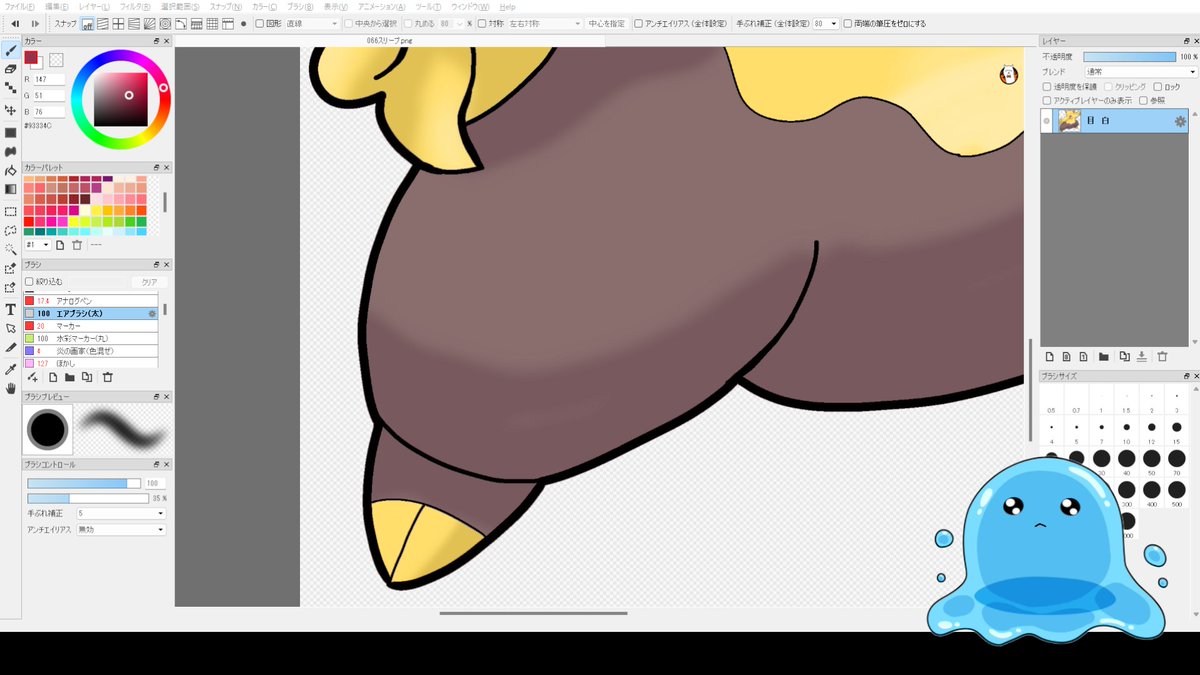Select the Eyedropper tool
Screen dimensions: 1200x675
click(x=10, y=368)
